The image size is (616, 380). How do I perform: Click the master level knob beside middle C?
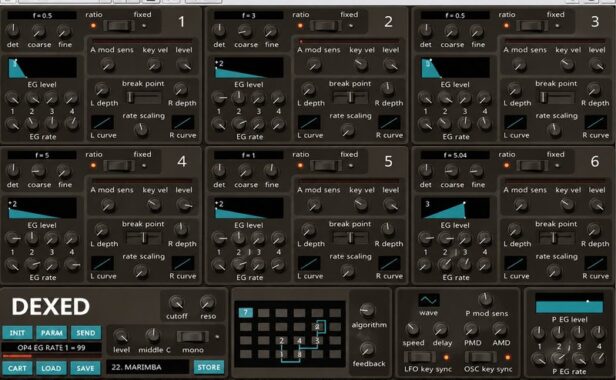[x=121, y=336]
